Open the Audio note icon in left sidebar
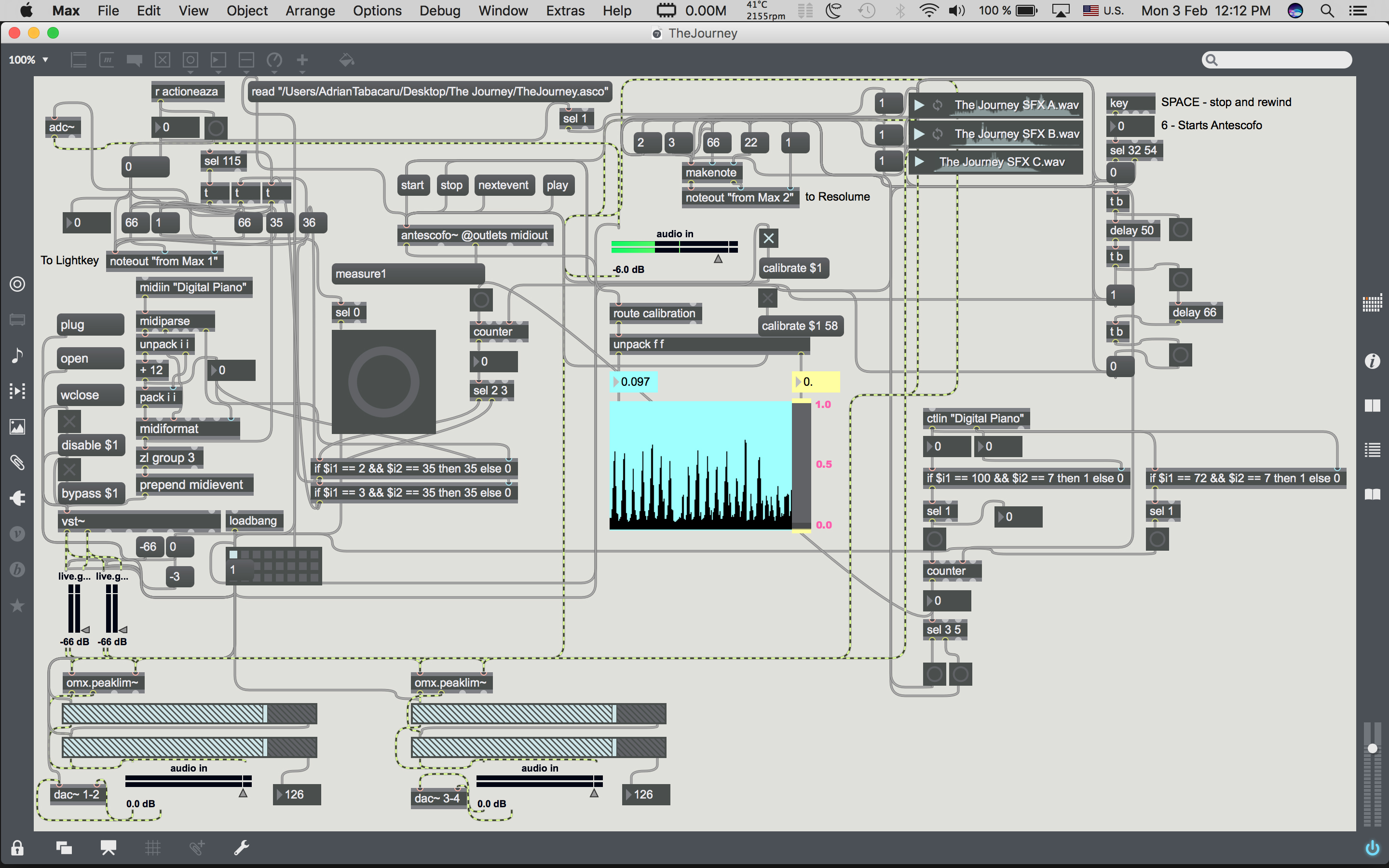Screen dimensions: 1389x868 tap(17, 355)
